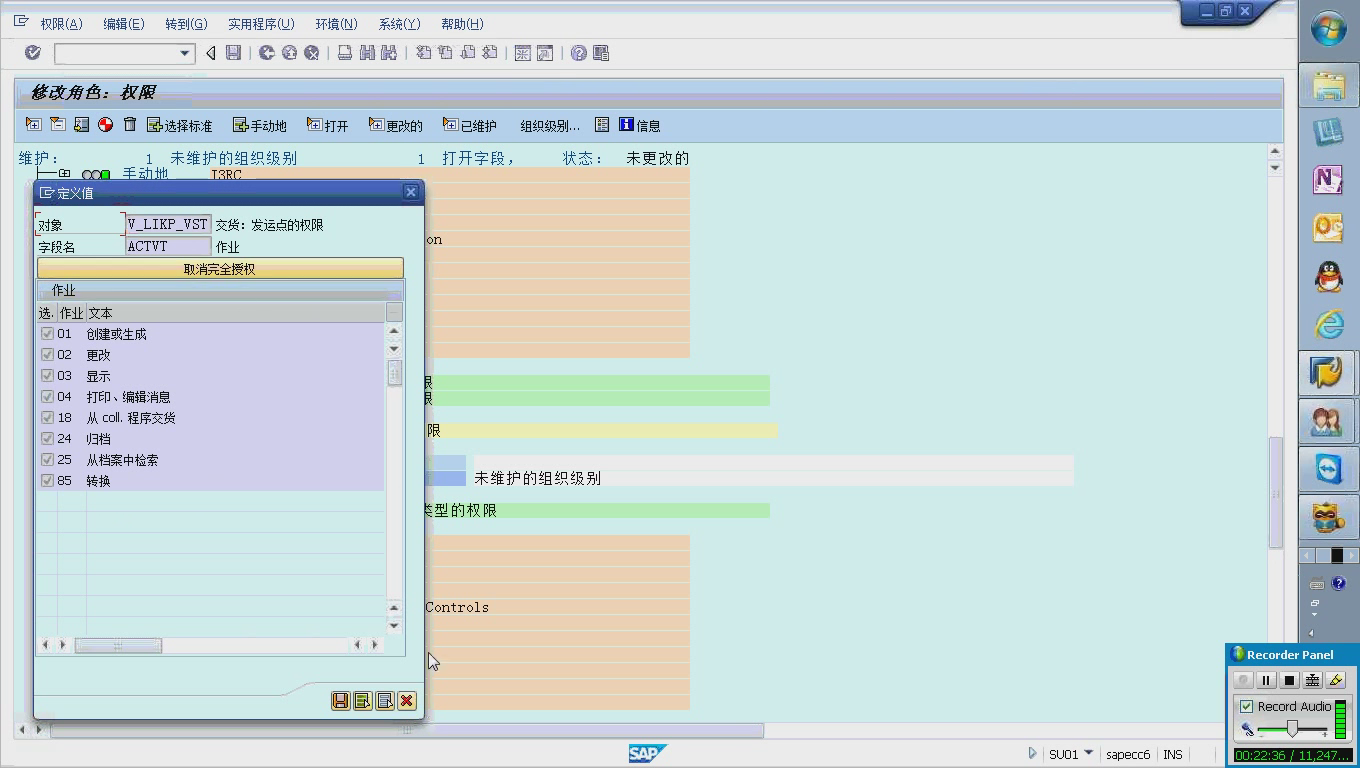Viewport: 1360px width, 768px height.
Task: Click the red X cancel icon in dialog
Action: pos(407,700)
